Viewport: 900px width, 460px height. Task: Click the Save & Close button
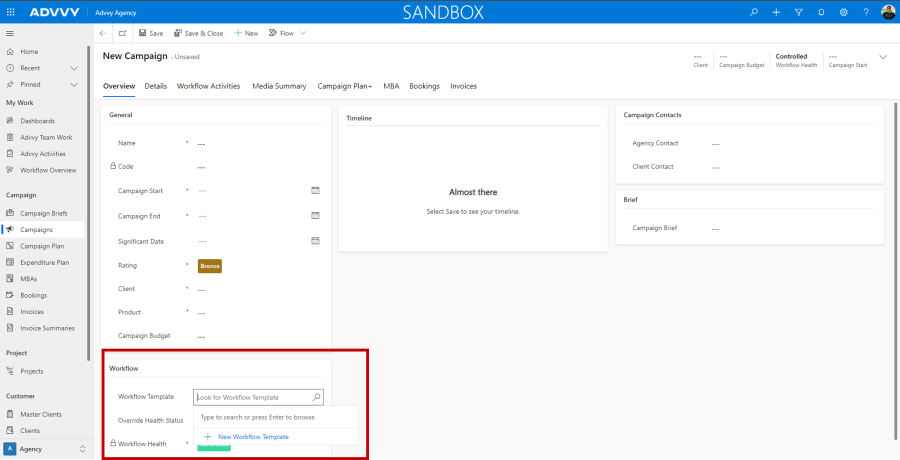click(199, 33)
